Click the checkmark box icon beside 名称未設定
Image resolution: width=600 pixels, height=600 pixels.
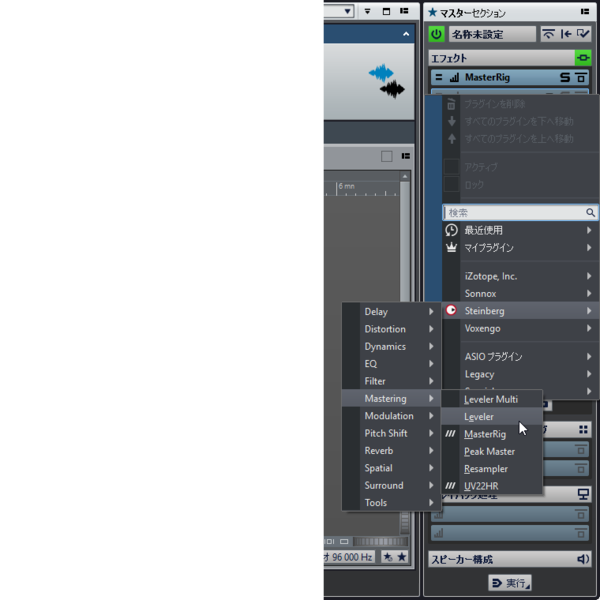coord(583,34)
